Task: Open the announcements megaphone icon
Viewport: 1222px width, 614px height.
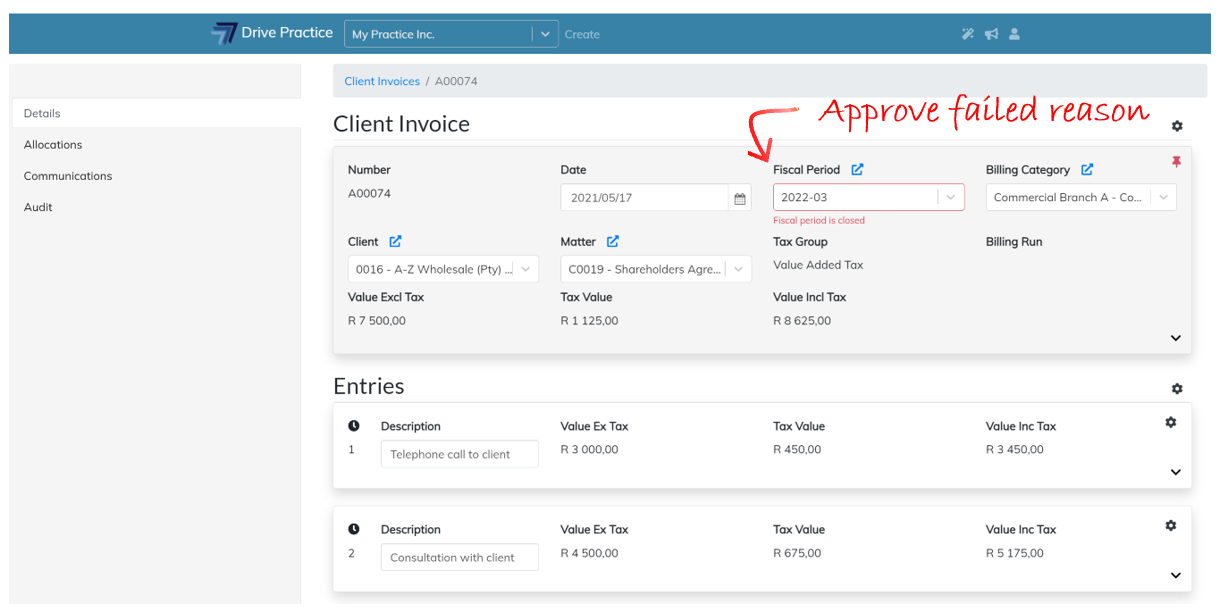Action: [991, 34]
